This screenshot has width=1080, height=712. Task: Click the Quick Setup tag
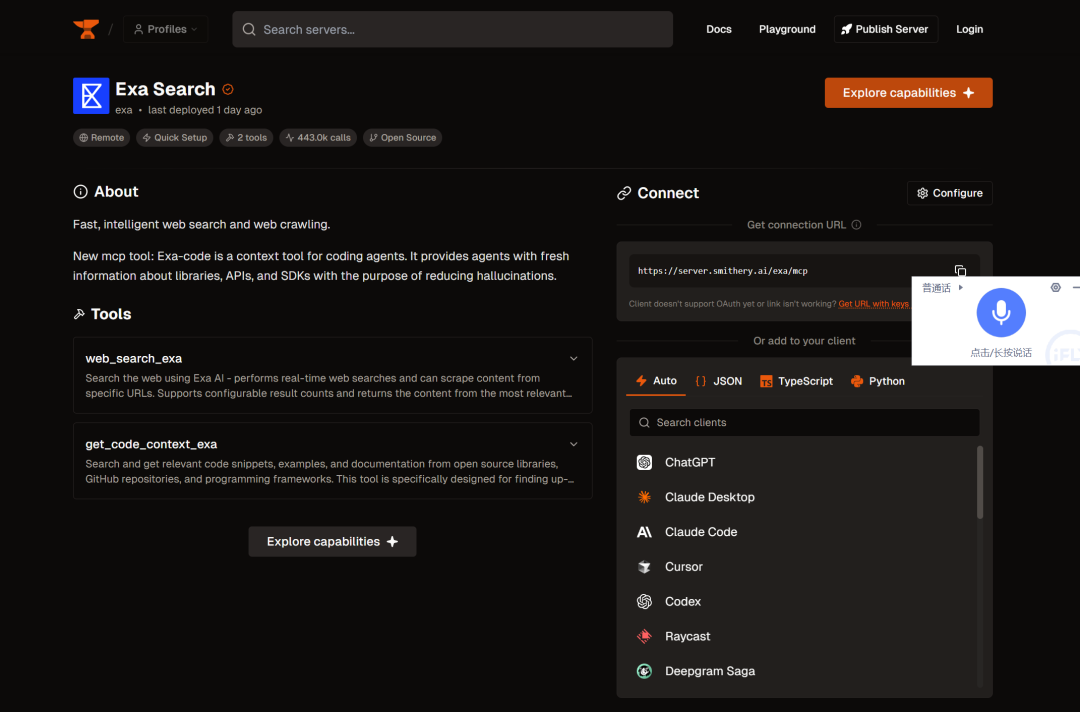point(174,138)
